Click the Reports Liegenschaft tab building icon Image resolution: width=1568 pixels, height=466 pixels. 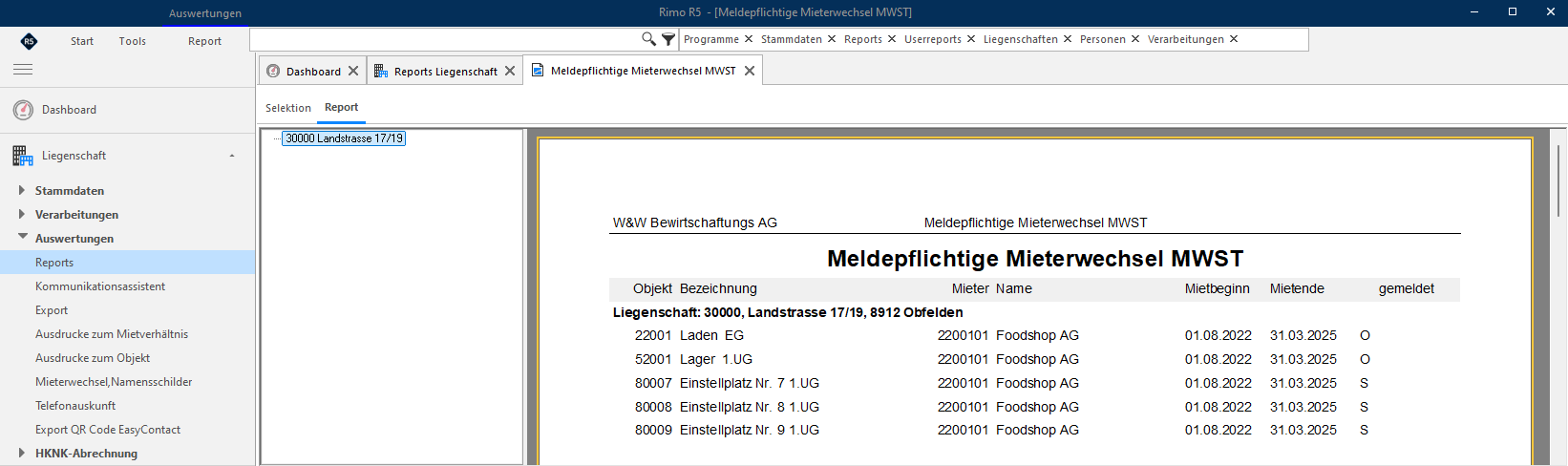coord(381,71)
